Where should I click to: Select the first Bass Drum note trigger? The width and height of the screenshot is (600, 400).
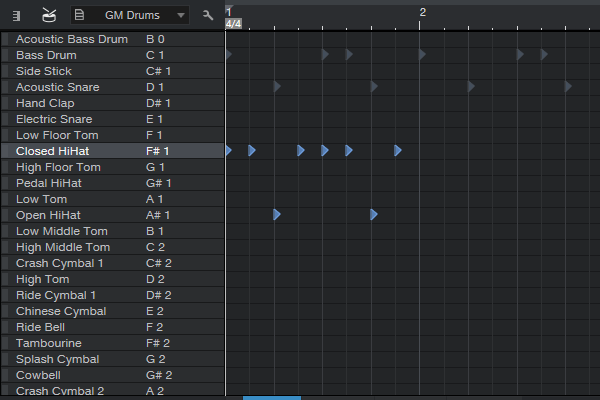229,55
